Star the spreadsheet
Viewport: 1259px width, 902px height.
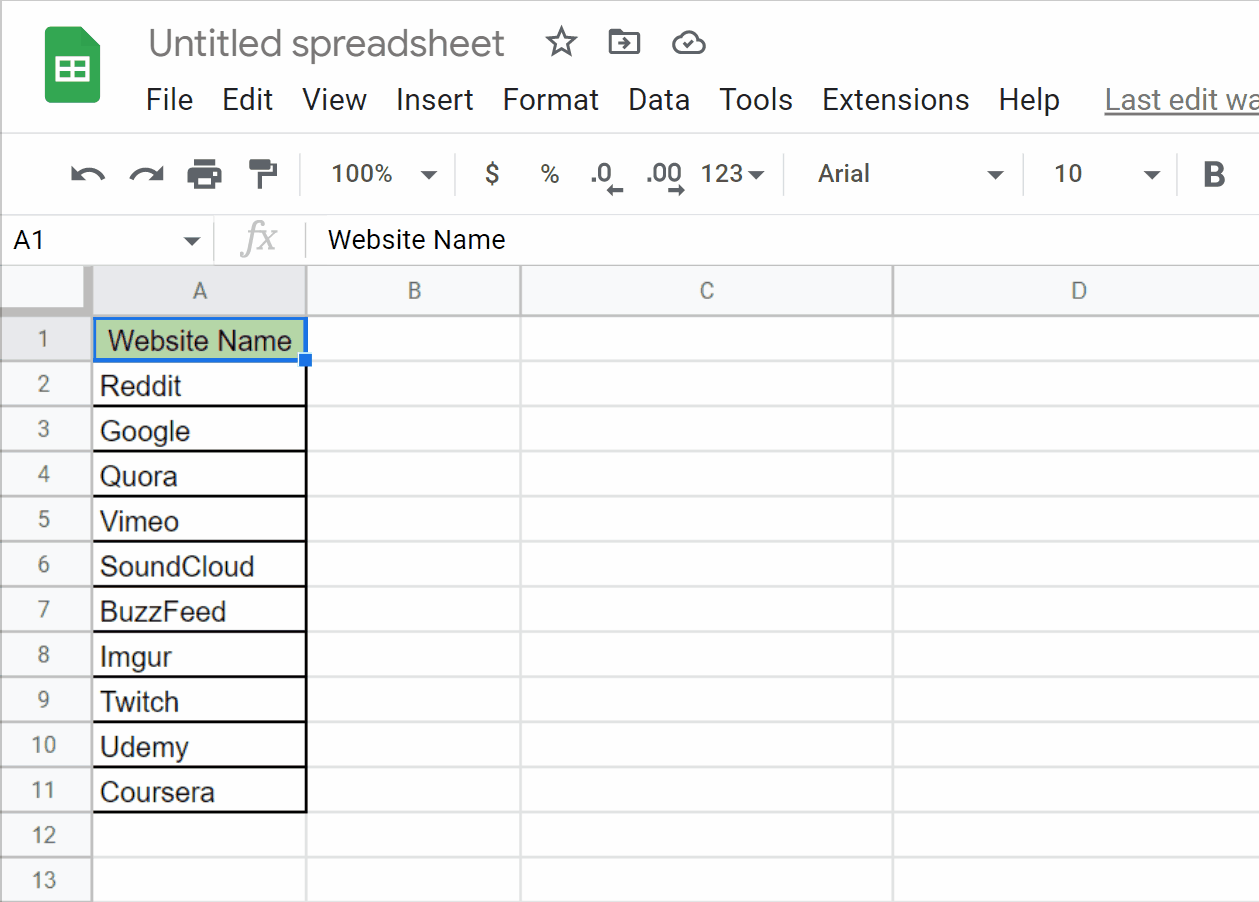[560, 42]
